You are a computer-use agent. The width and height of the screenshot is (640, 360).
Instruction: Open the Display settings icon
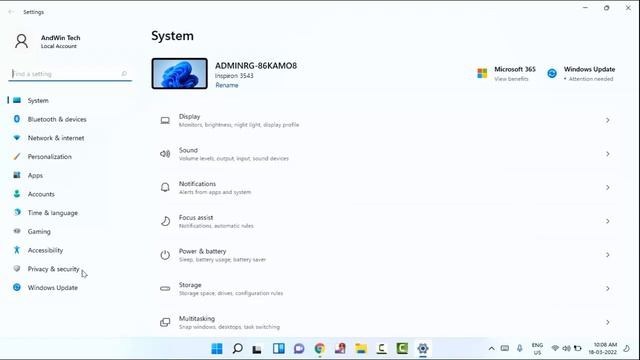click(x=165, y=120)
